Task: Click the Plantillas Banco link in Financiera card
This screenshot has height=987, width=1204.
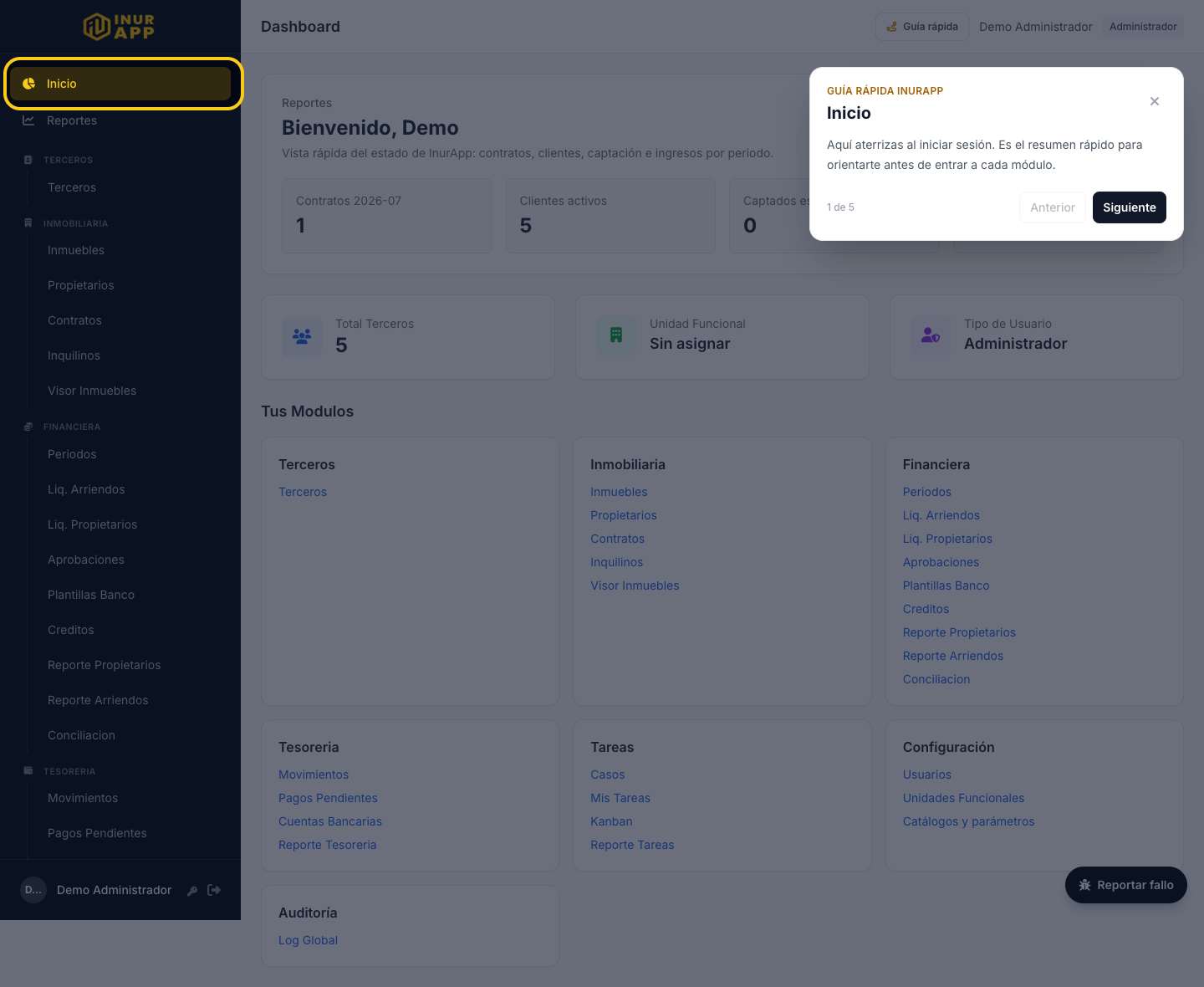Action: [x=946, y=586]
